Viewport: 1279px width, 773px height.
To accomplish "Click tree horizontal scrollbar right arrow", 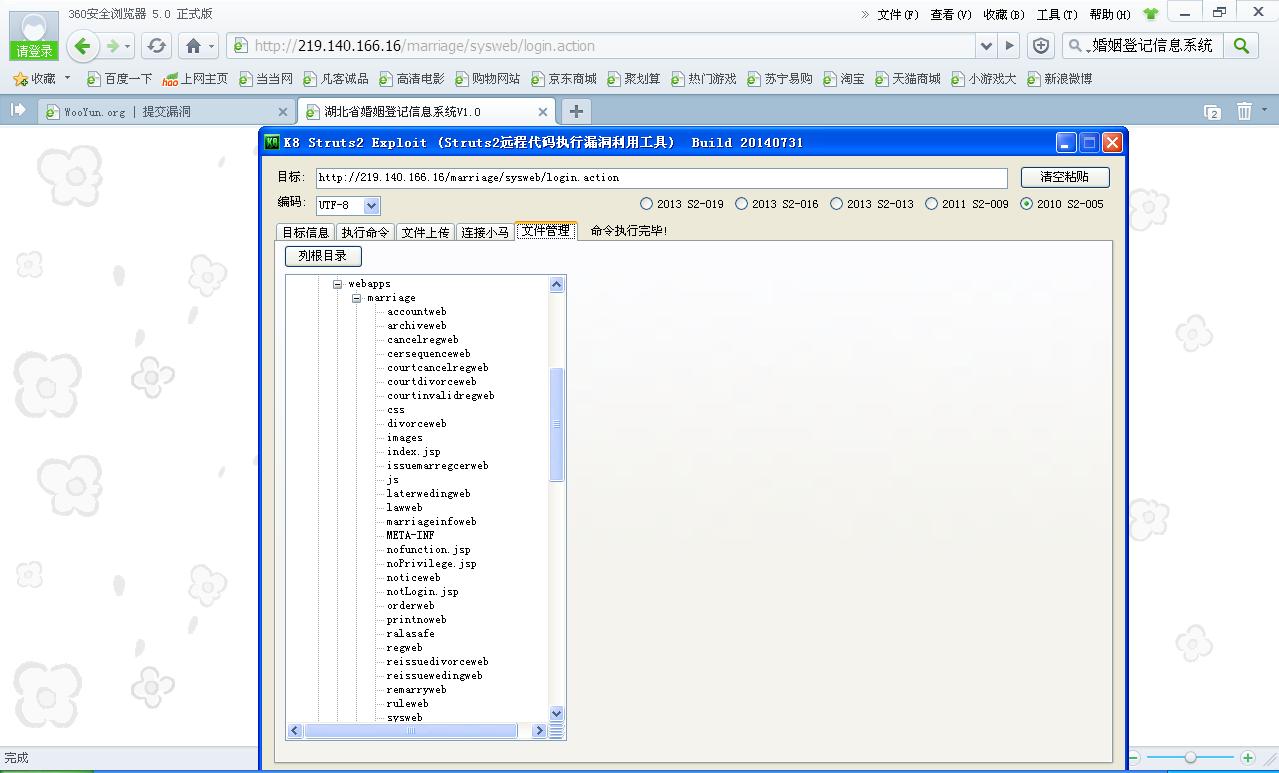I will tap(539, 731).
